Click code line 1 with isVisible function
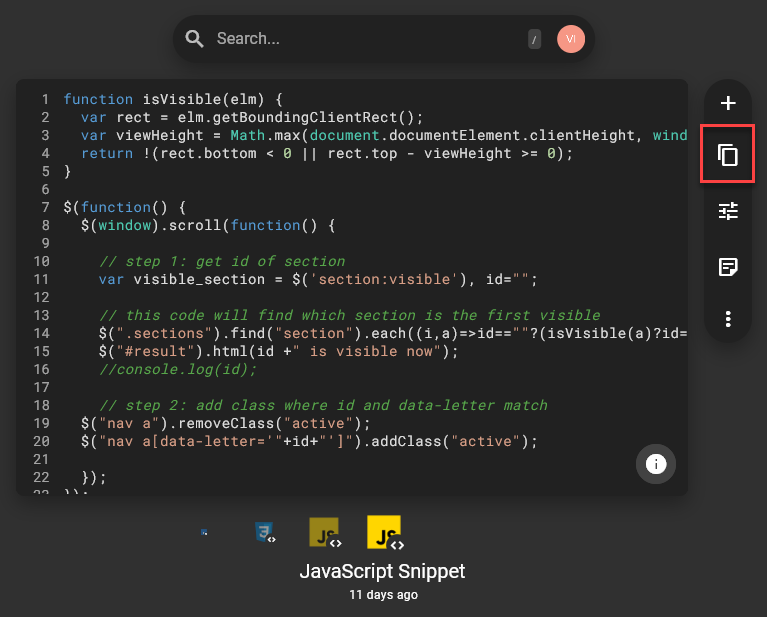Screen dimensions: 767x617 174,99
